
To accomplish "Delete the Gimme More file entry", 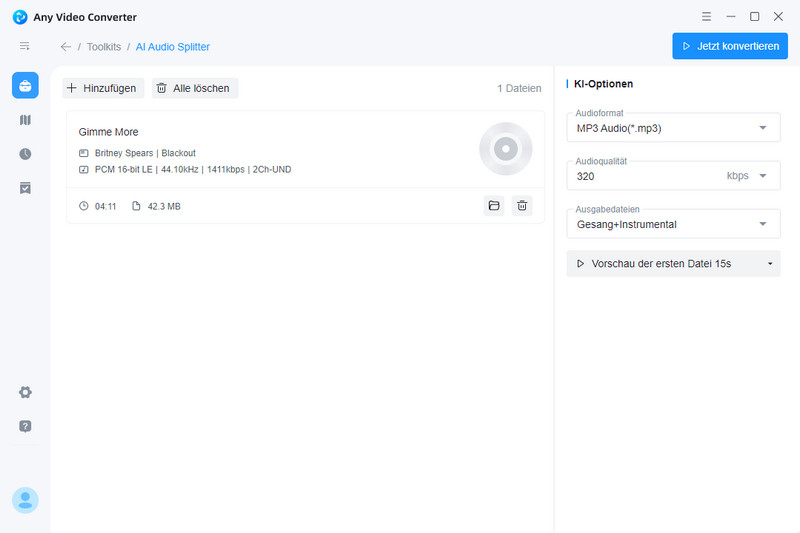I will 522,206.
